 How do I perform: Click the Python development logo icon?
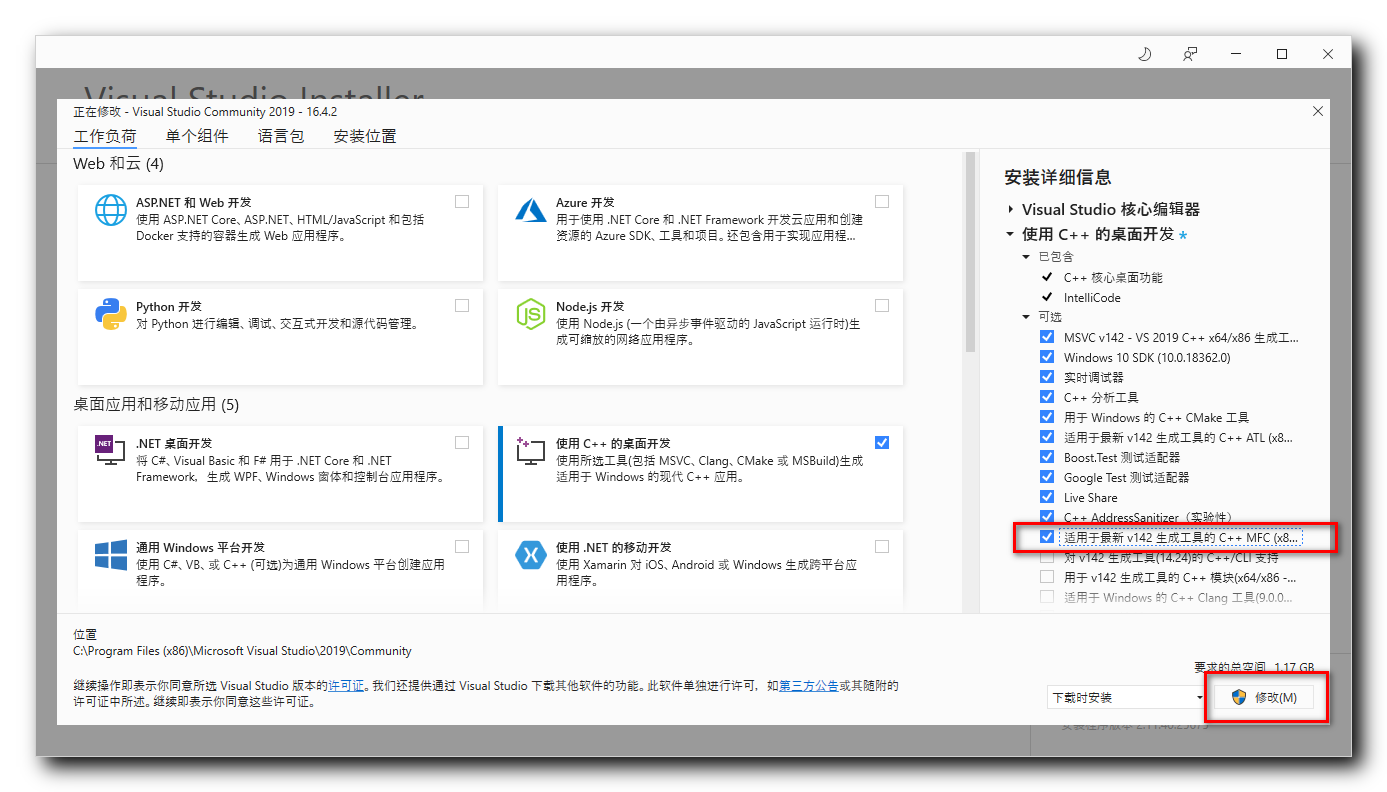point(111,314)
